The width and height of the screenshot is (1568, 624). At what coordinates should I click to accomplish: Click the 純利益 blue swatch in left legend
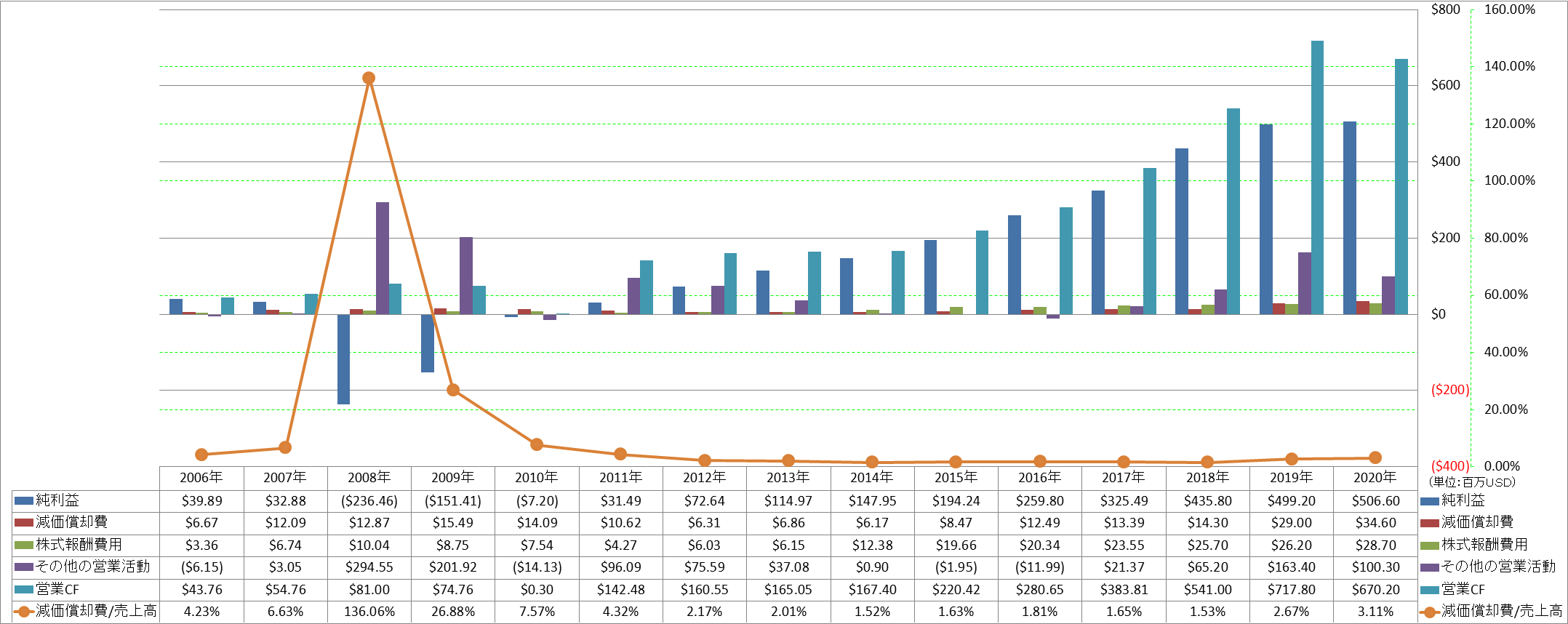click(24, 500)
